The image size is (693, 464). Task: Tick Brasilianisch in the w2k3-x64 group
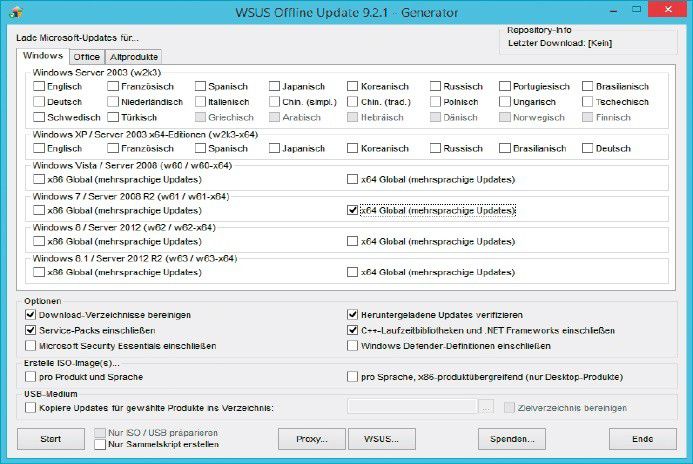click(x=505, y=148)
